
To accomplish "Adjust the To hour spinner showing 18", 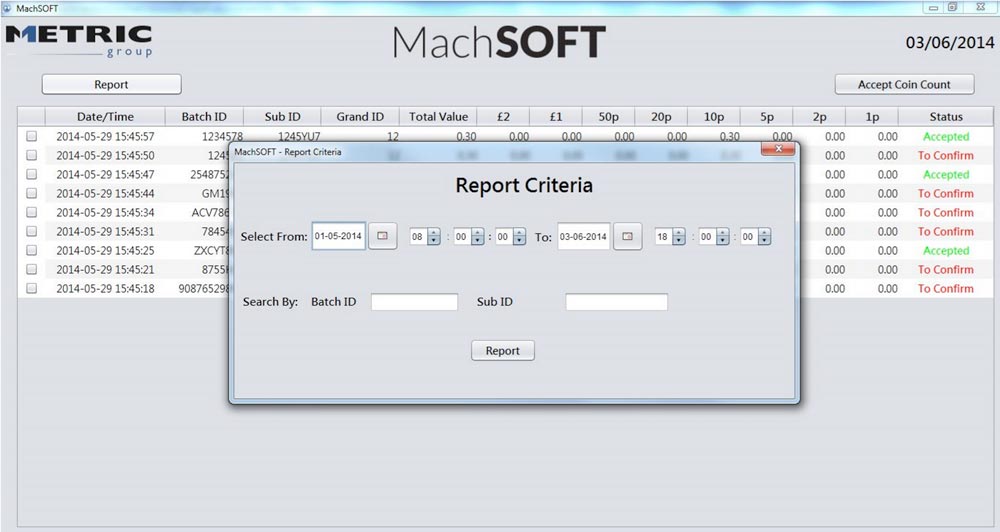I will pyautogui.click(x=679, y=237).
